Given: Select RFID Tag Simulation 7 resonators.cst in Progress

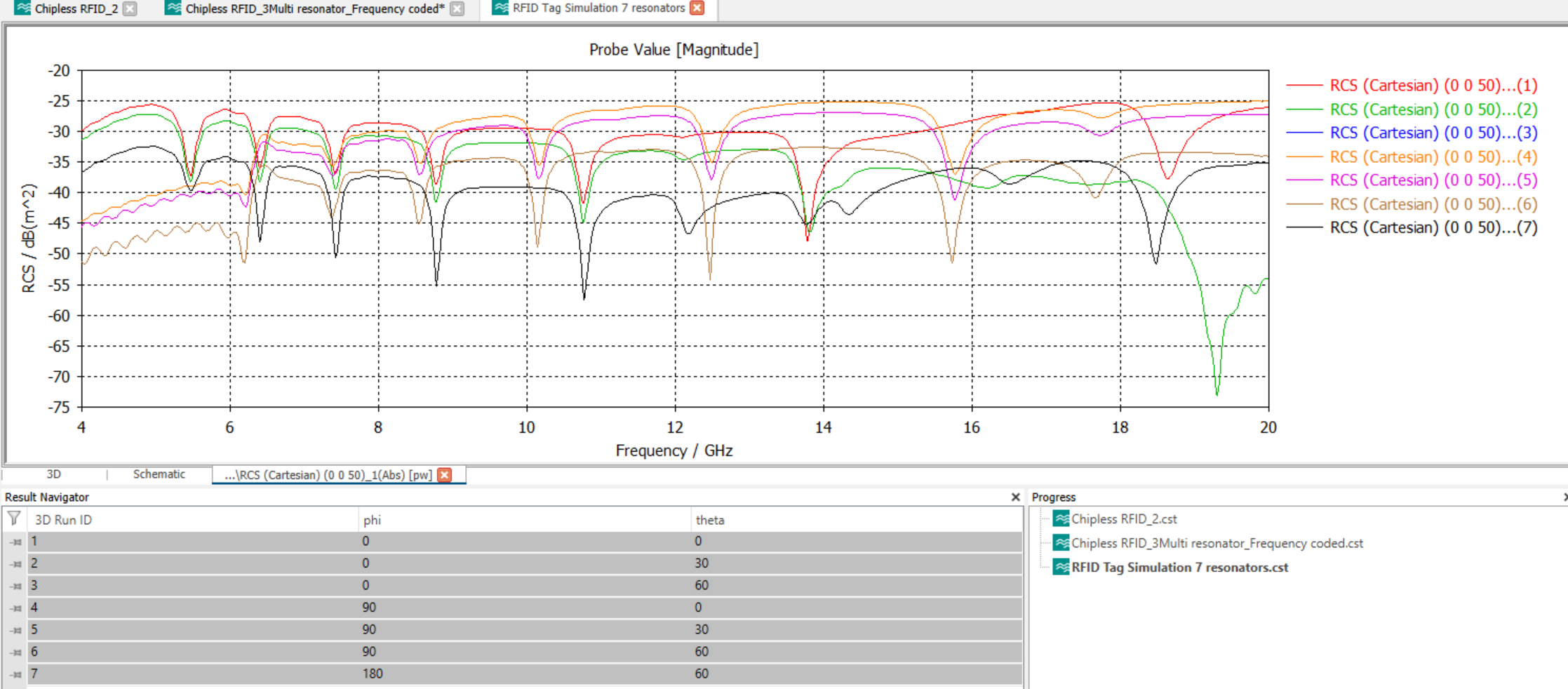Looking at the screenshot, I should pyautogui.click(x=1179, y=568).
